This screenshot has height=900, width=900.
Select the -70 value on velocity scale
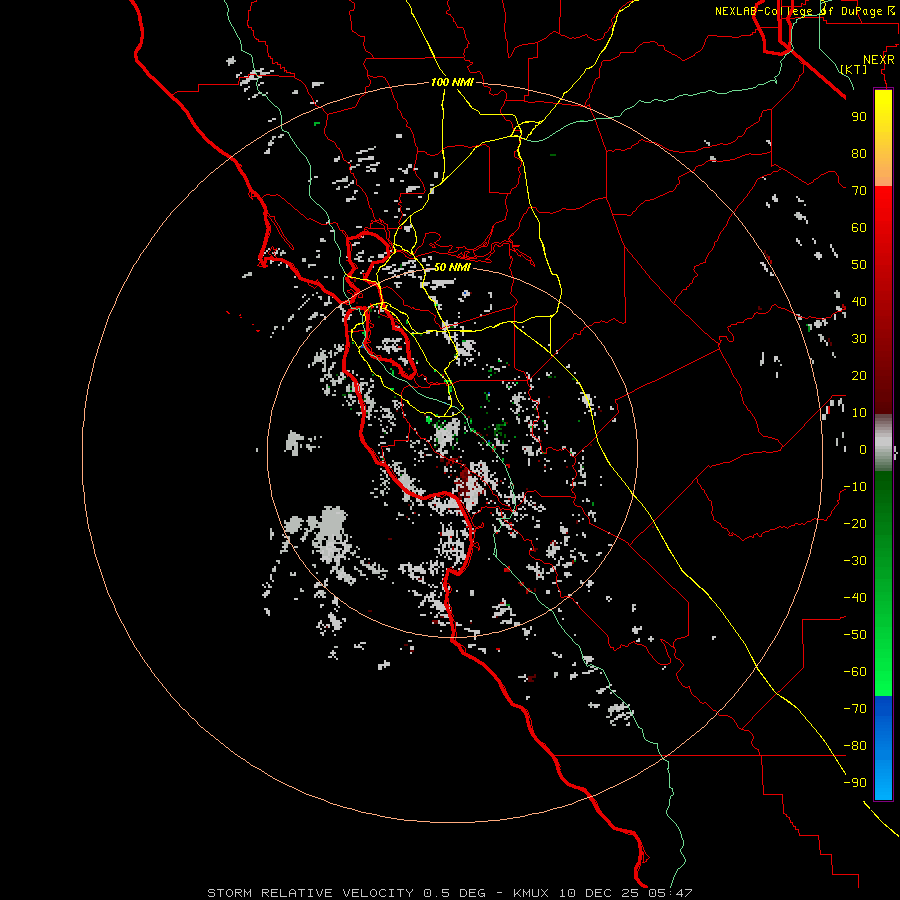point(855,709)
